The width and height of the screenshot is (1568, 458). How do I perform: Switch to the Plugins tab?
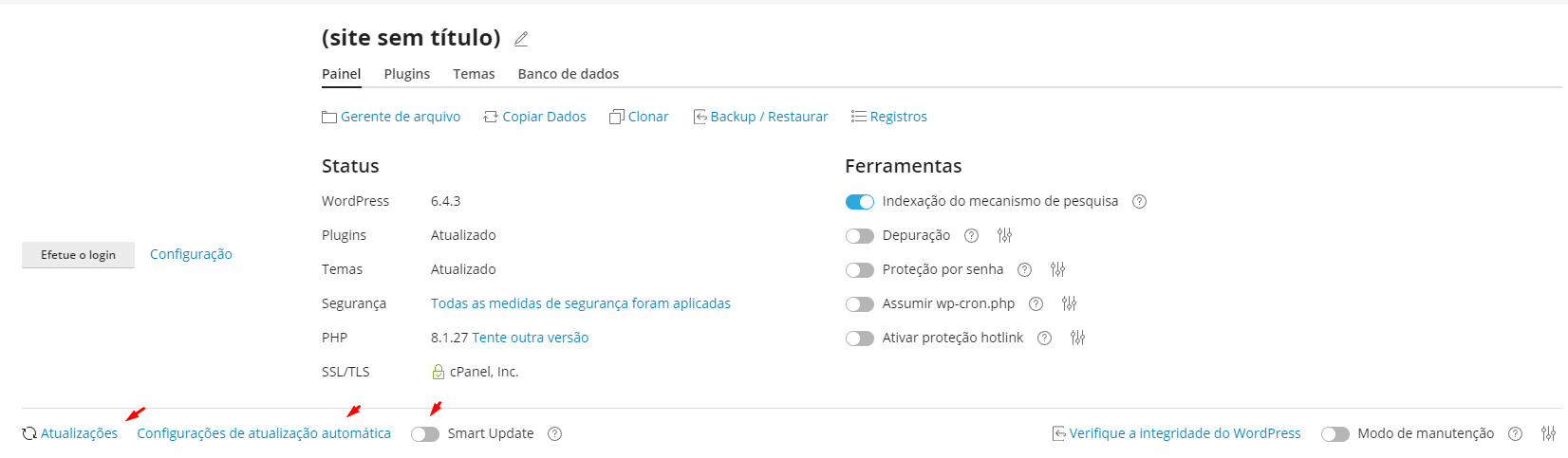[x=406, y=74]
